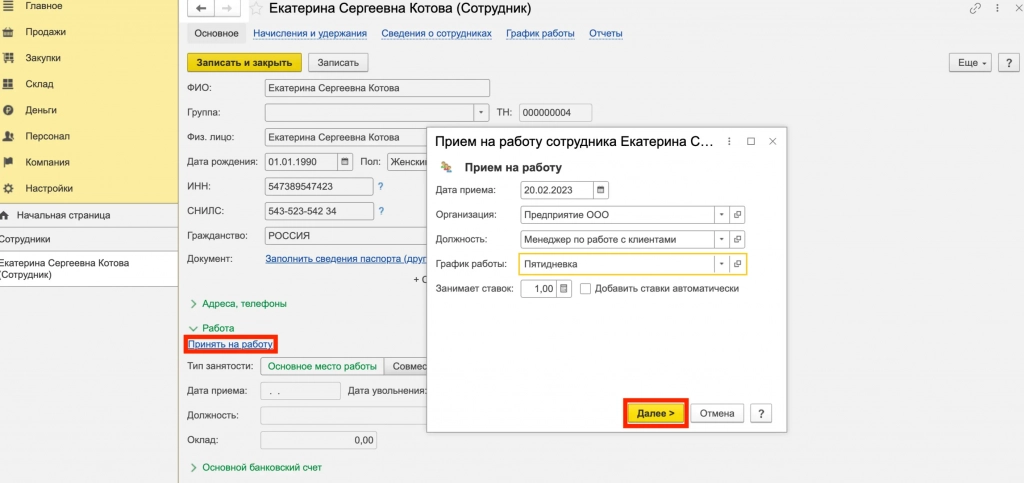
Task: Click the Гражданство field showing РОССИЯ
Action: [346, 235]
